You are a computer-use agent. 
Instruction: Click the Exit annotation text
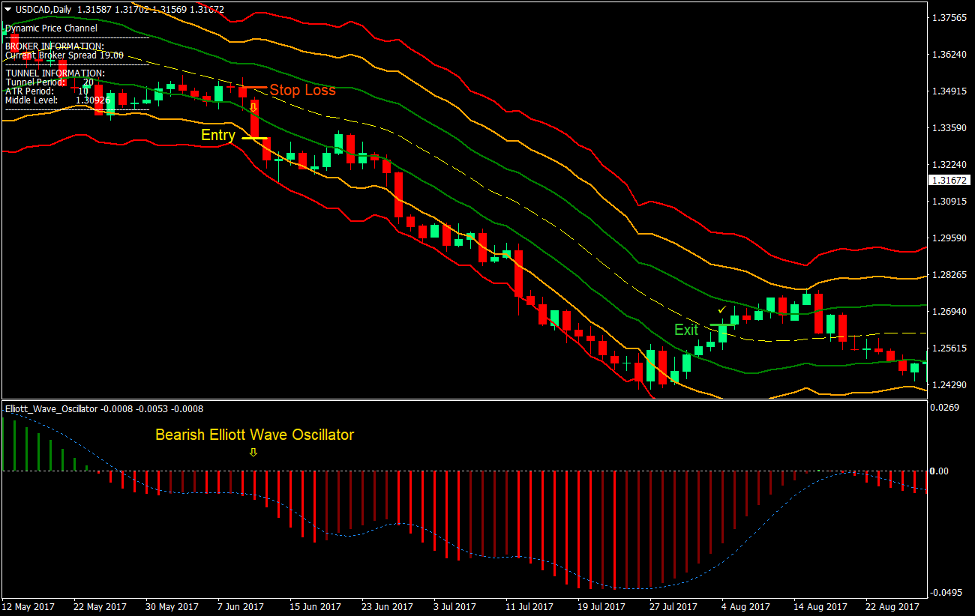[687, 329]
